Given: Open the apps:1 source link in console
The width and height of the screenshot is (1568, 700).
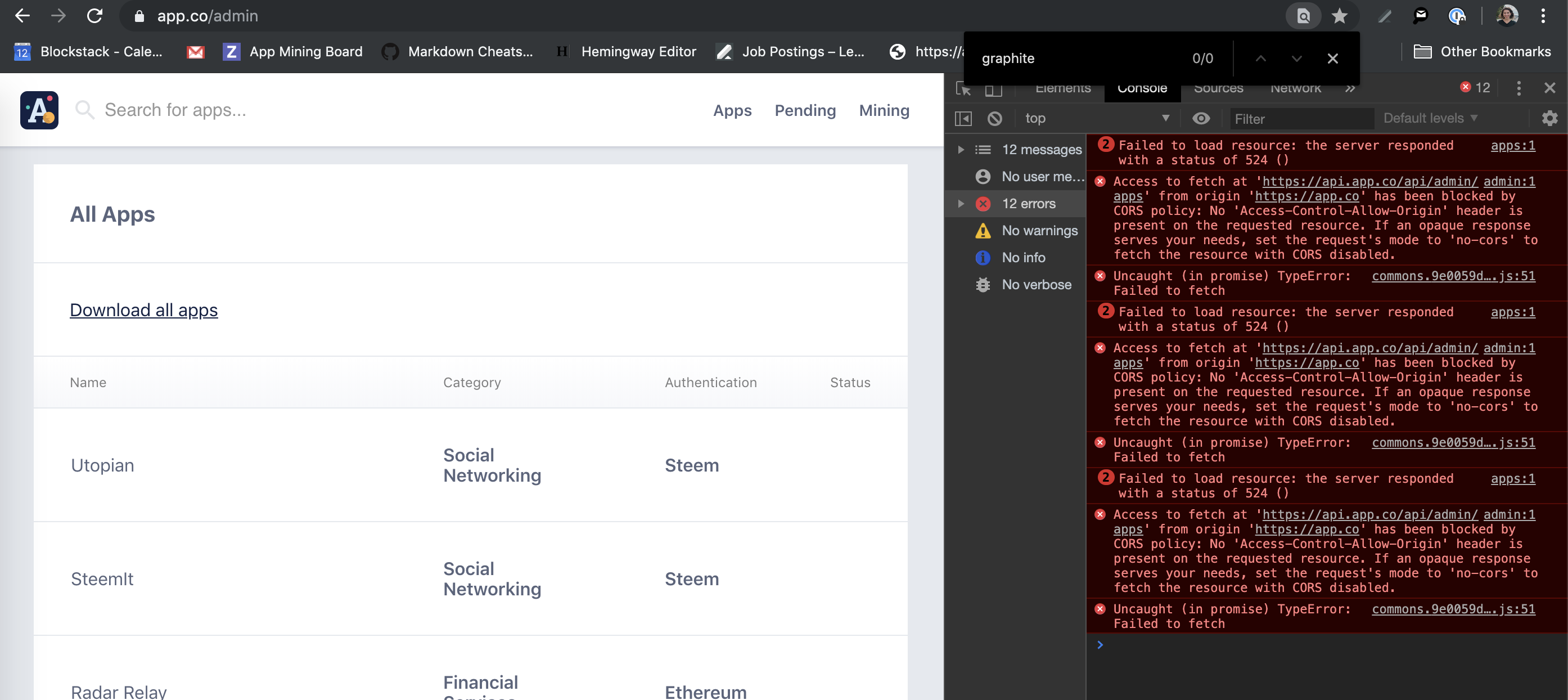Looking at the screenshot, I should (x=1513, y=145).
